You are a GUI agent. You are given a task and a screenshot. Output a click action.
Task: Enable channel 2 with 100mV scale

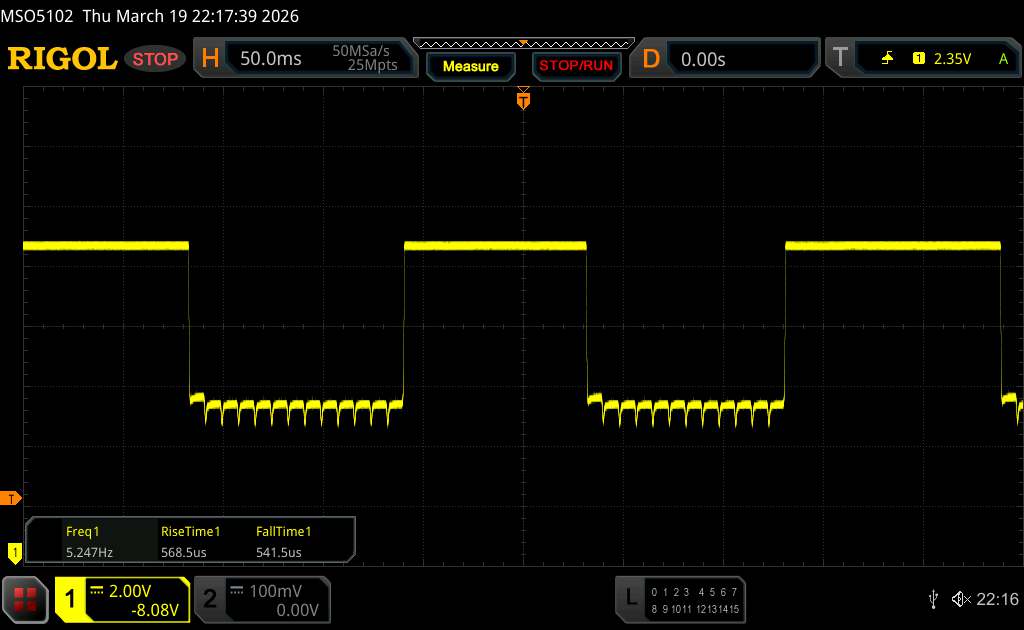tap(260, 599)
